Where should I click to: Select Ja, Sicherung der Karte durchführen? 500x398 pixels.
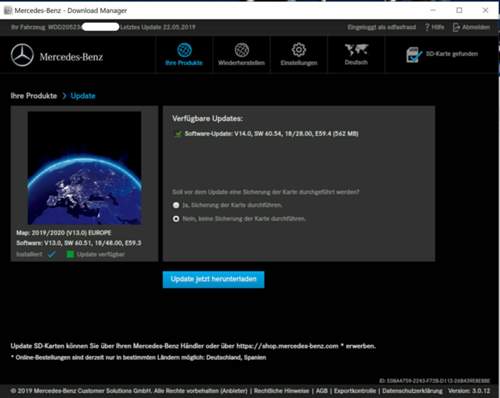coord(176,205)
